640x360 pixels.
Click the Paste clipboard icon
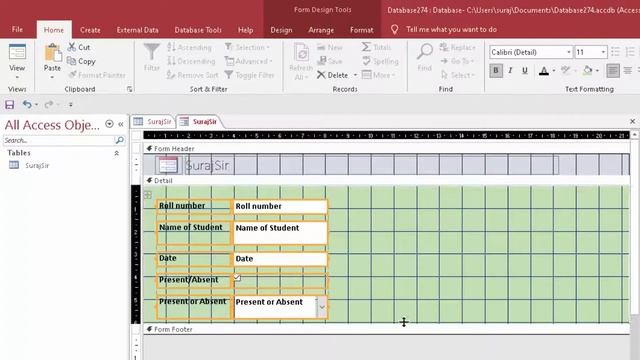(x=52, y=53)
